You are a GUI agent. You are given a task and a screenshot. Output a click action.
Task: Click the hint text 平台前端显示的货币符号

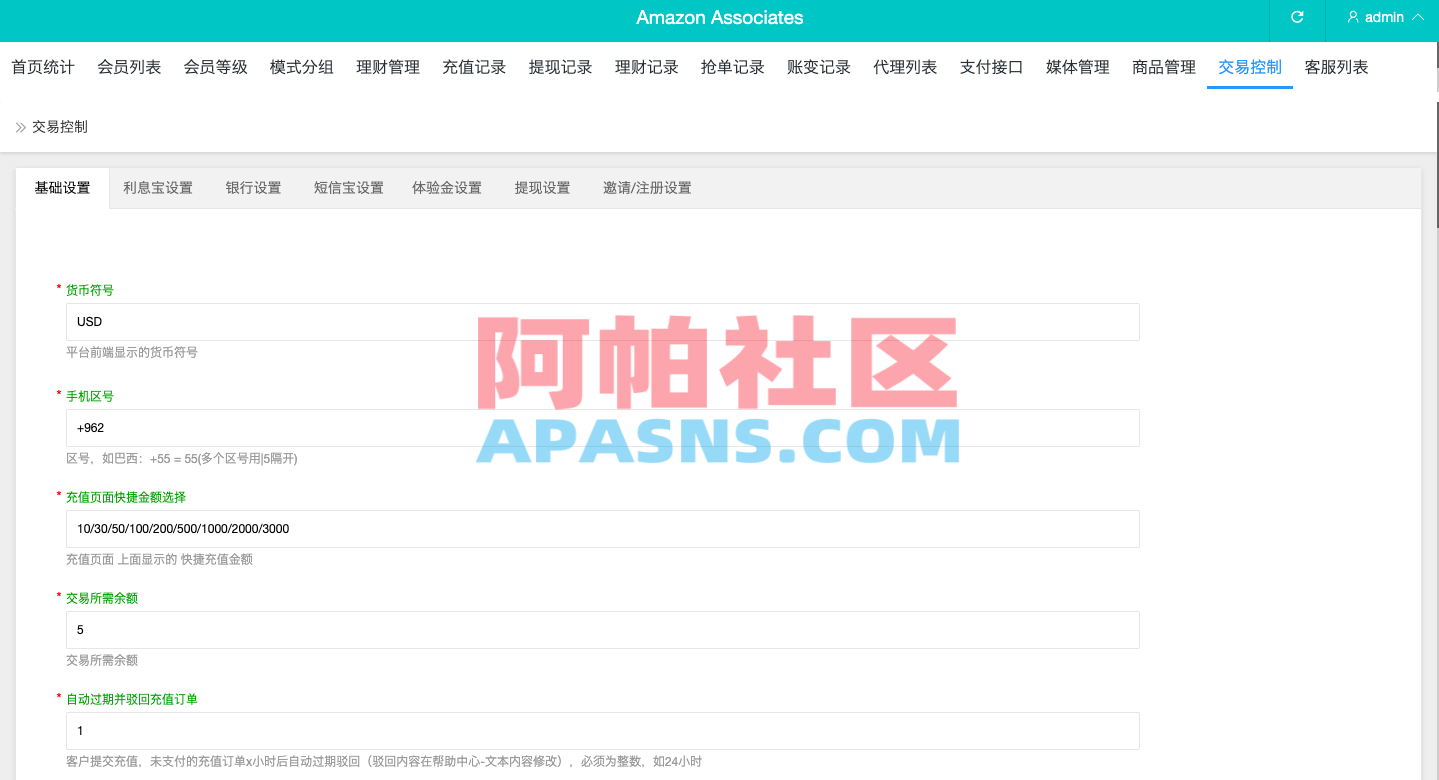click(x=132, y=353)
